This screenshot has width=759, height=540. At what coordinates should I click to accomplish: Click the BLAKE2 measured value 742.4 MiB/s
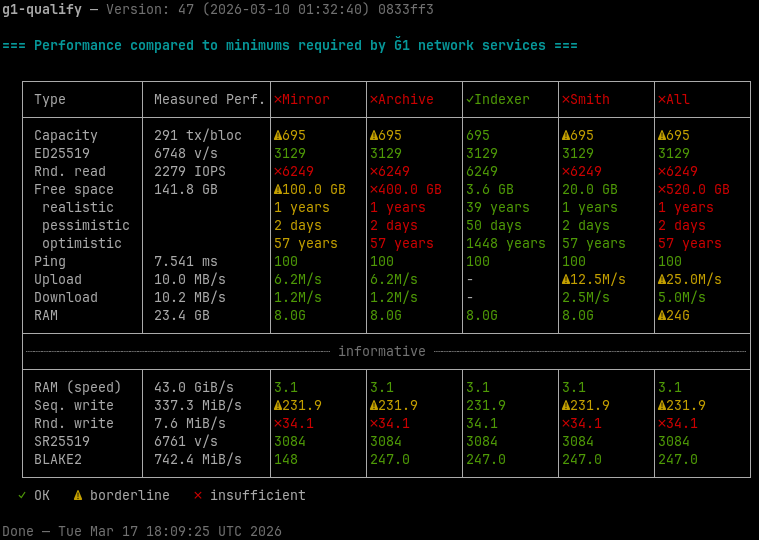(x=198, y=459)
